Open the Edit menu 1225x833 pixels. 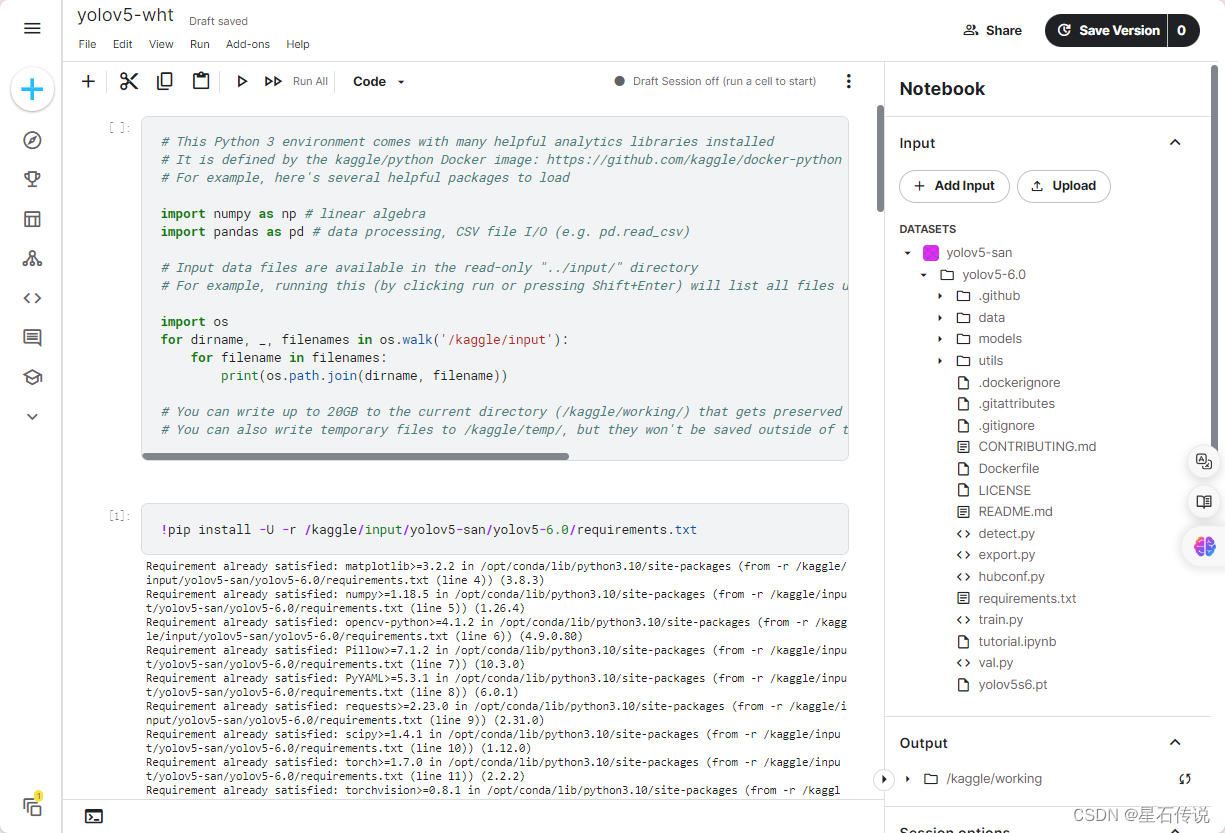(x=122, y=44)
